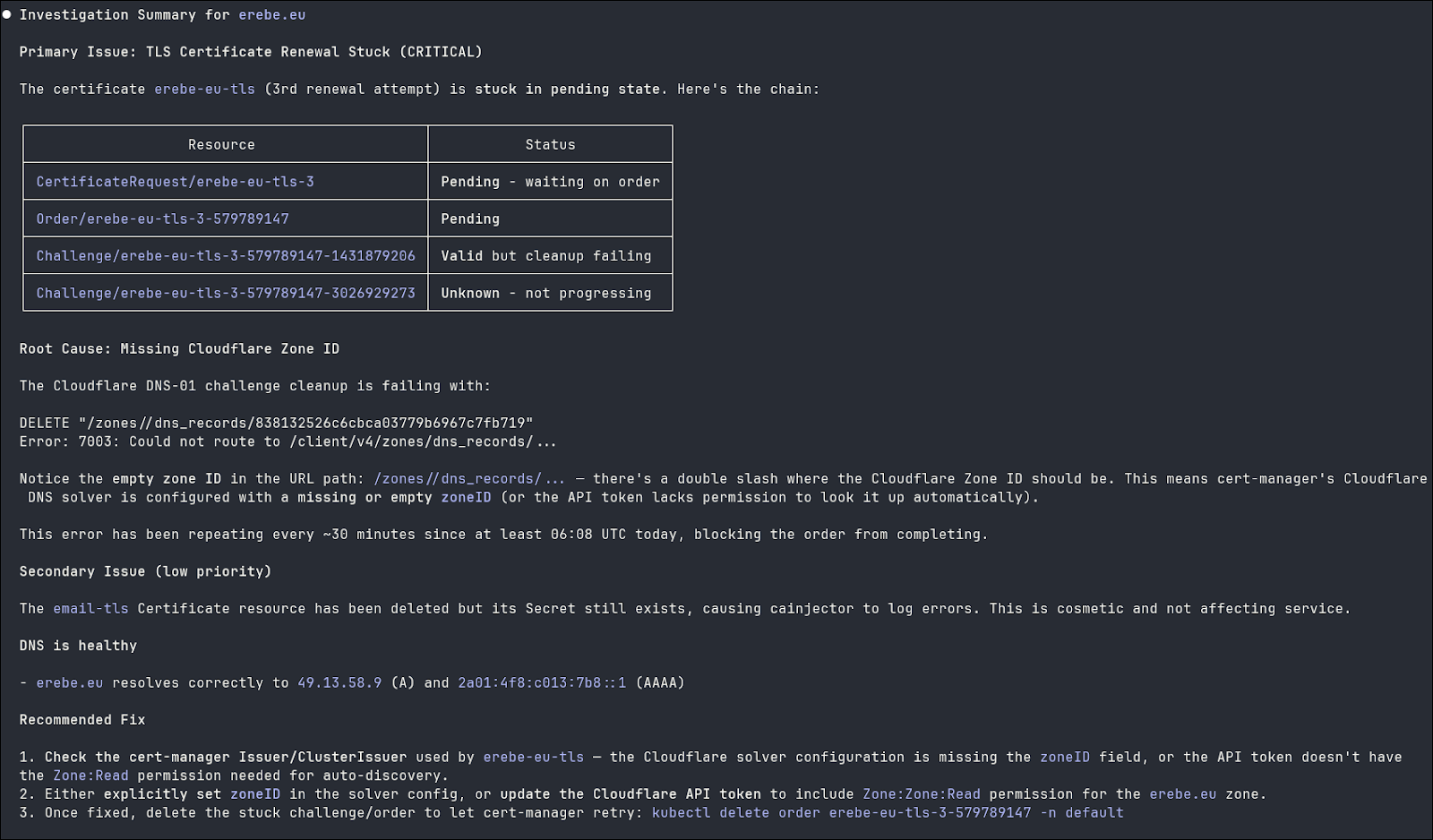Click the Order/erebe-eu-tls-3-579789147 table cell
This screenshot has height=840, width=1433.
[226, 219]
